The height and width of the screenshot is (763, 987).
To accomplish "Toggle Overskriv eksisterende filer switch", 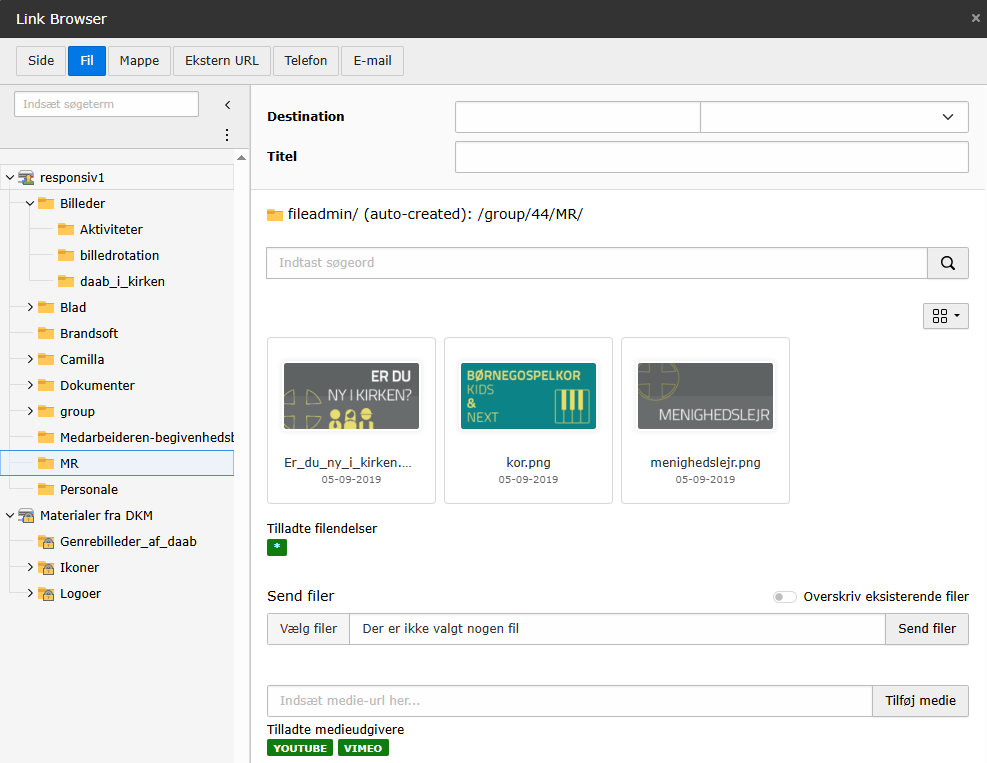I will [x=785, y=597].
